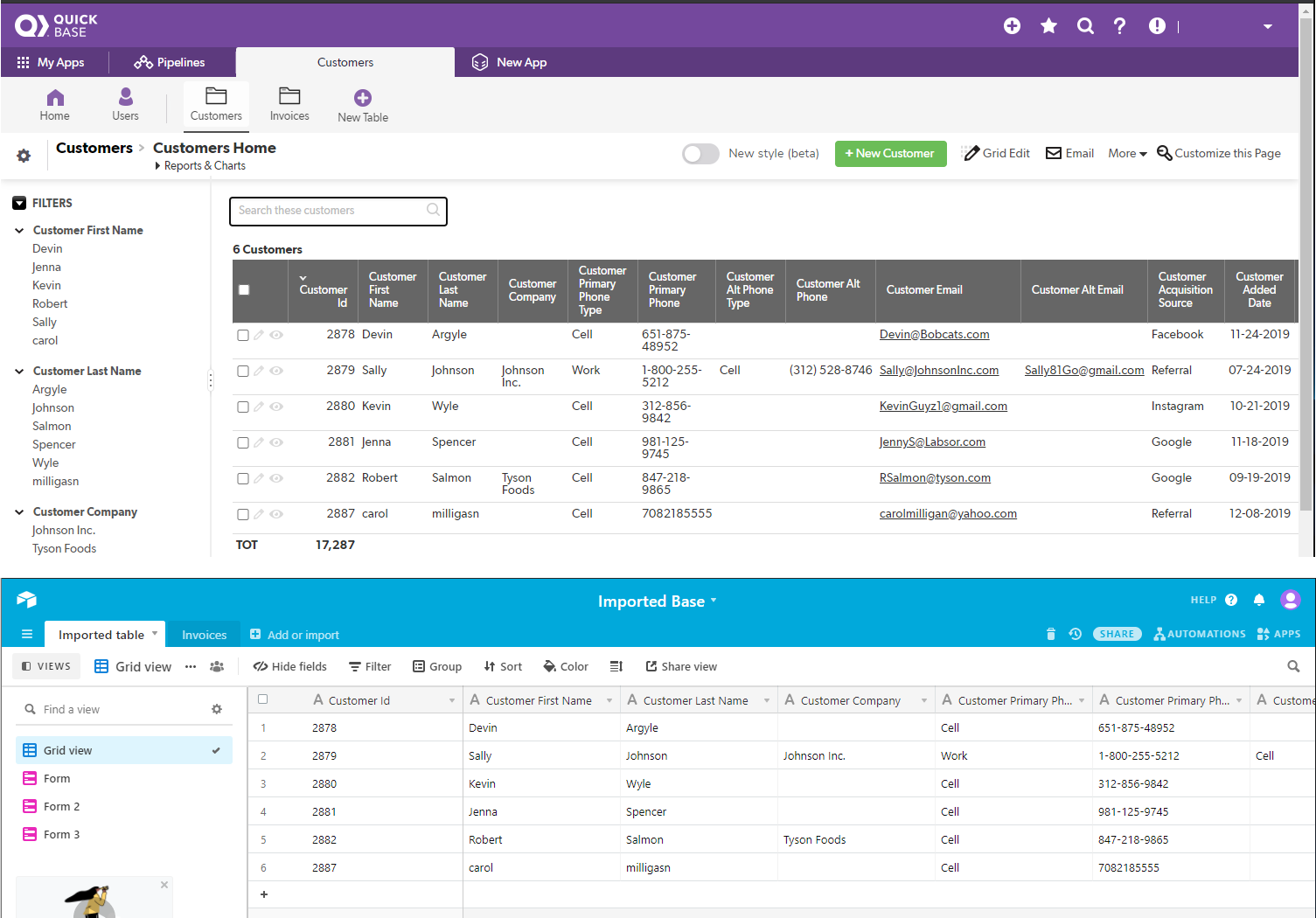Check the row checkbox for customer 2878
The image size is (1316, 918).
point(243,335)
